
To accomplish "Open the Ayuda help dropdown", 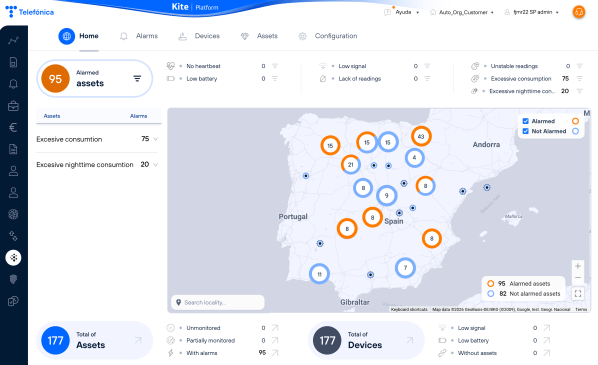I will coord(402,12).
